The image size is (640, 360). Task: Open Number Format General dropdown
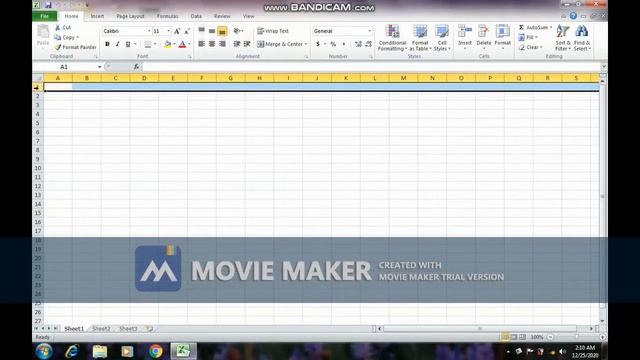[x=370, y=31]
